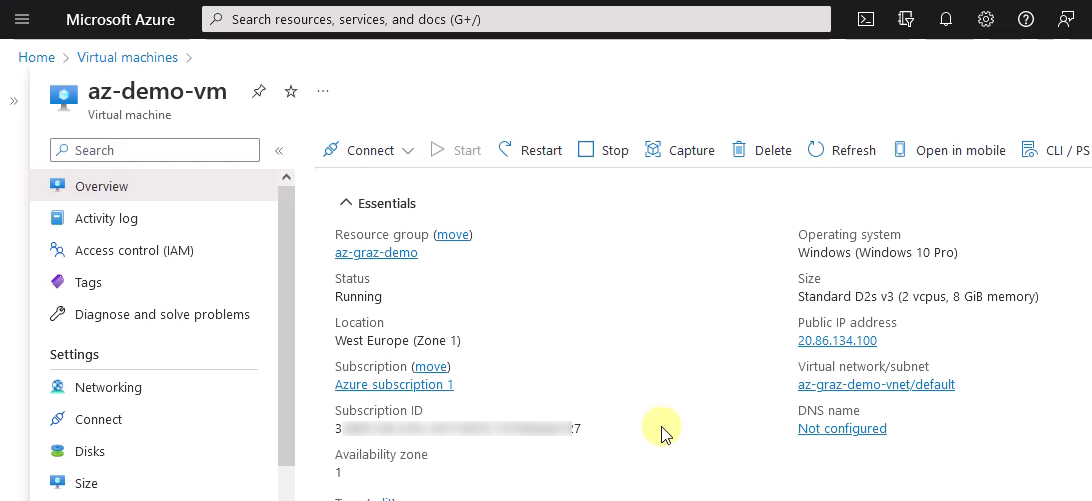The width and height of the screenshot is (1092, 501).
Task: Open public IP address 20.86.134.100
Action: pyautogui.click(x=837, y=340)
